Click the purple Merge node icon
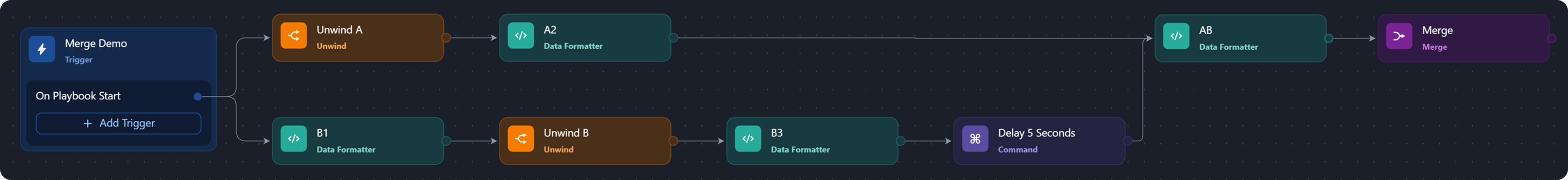The height and width of the screenshot is (180, 1568). point(1399,36)
